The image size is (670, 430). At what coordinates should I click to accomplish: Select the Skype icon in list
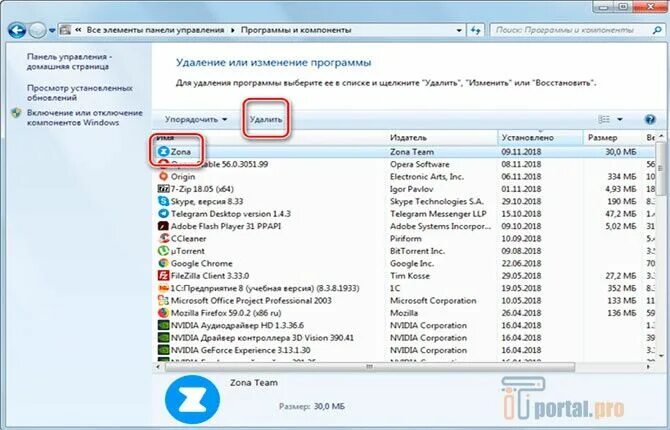[x=163, y=201]
